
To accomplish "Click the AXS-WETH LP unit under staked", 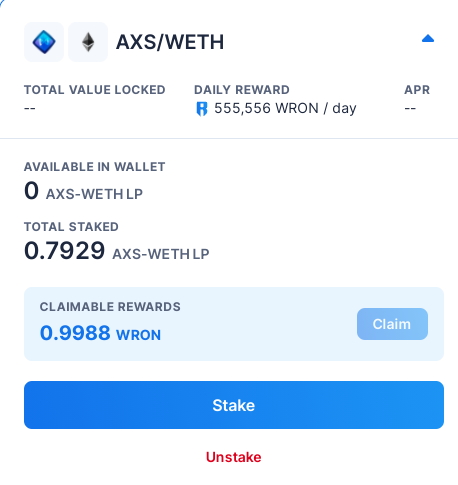I will click(x=161, y=254).
